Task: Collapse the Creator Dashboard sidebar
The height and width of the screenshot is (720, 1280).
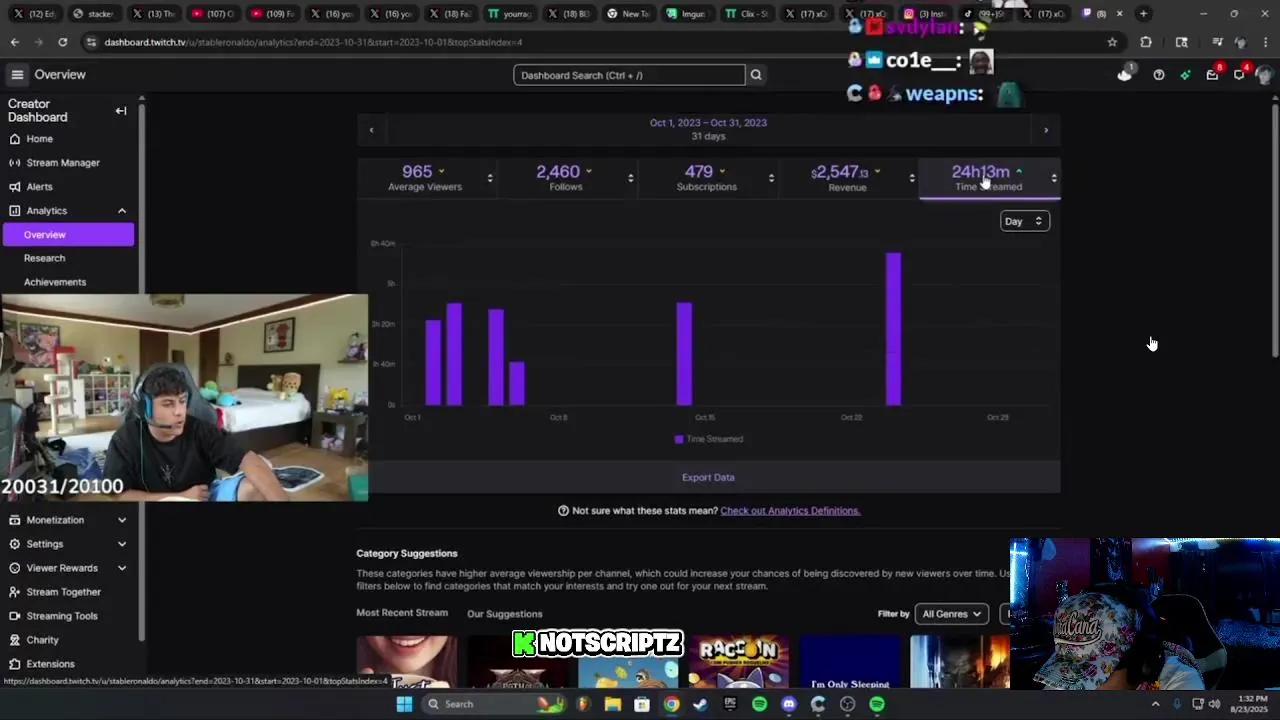Action: (x=121, y=111)
